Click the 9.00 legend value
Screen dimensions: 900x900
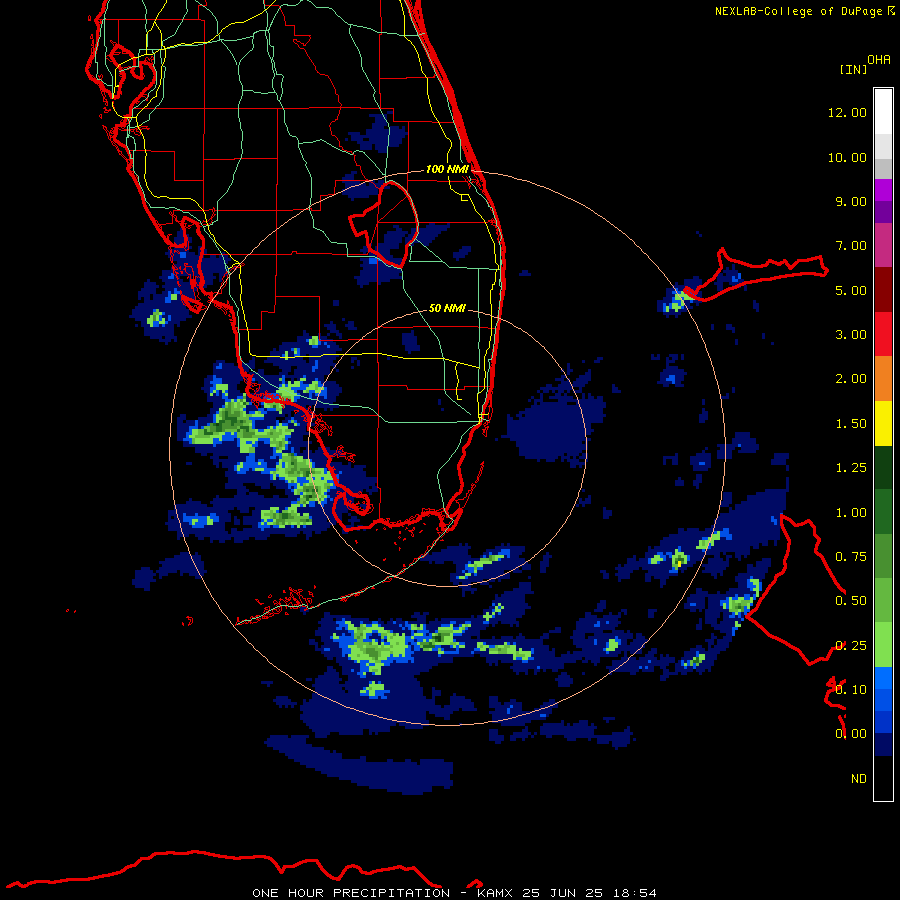(851, 201)
